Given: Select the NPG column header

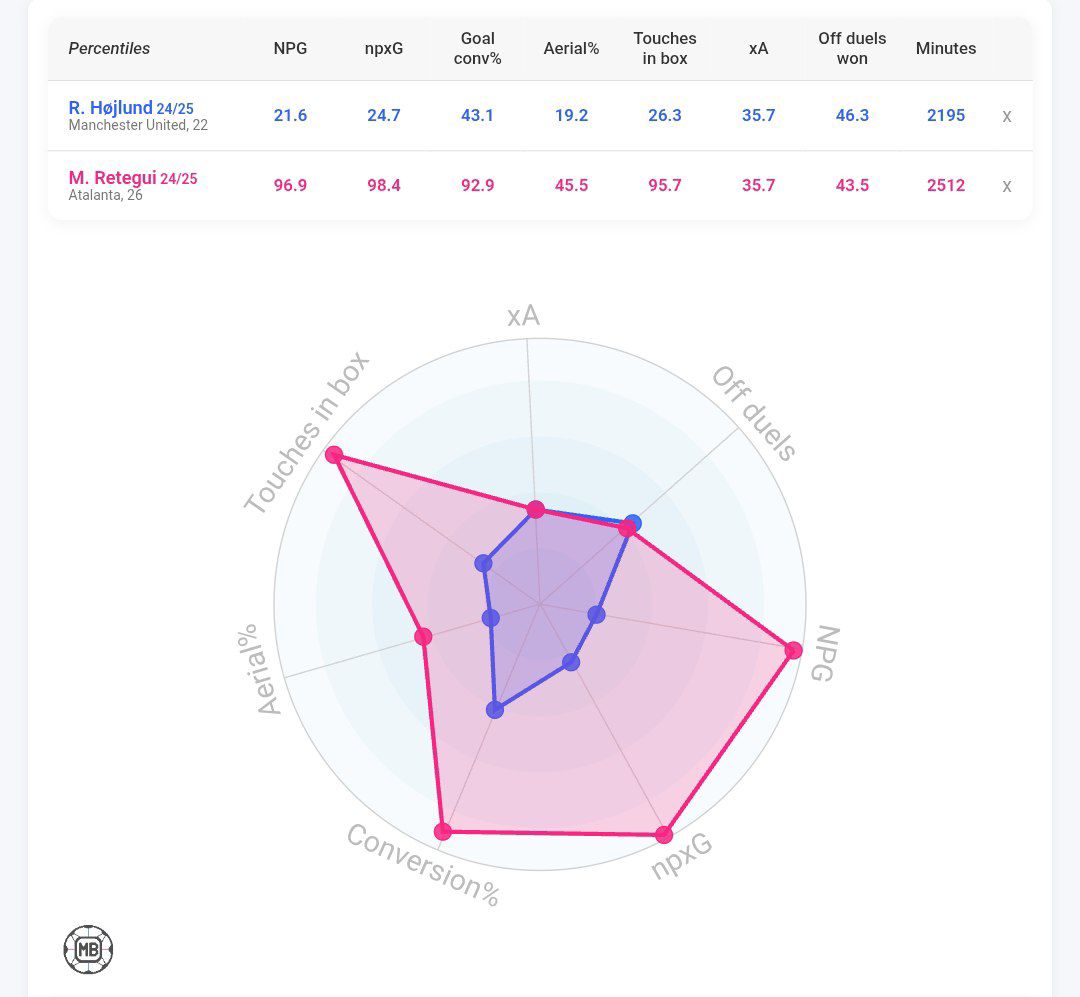Looking at the screenshot, I should click(x=290, y=48).
